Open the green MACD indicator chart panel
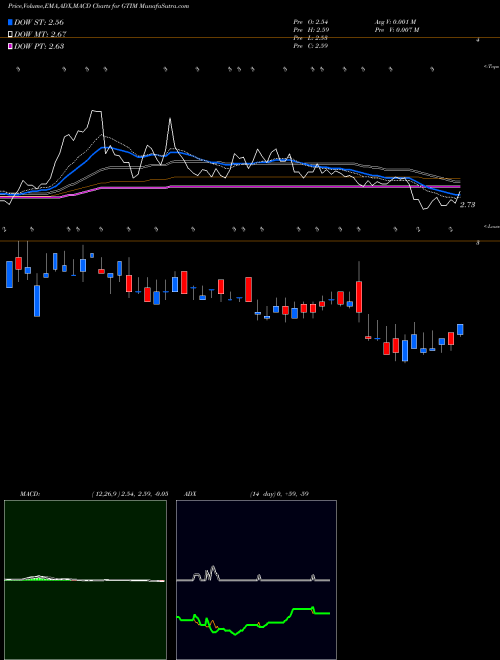 pyautogui.click(x=85, y=580)
